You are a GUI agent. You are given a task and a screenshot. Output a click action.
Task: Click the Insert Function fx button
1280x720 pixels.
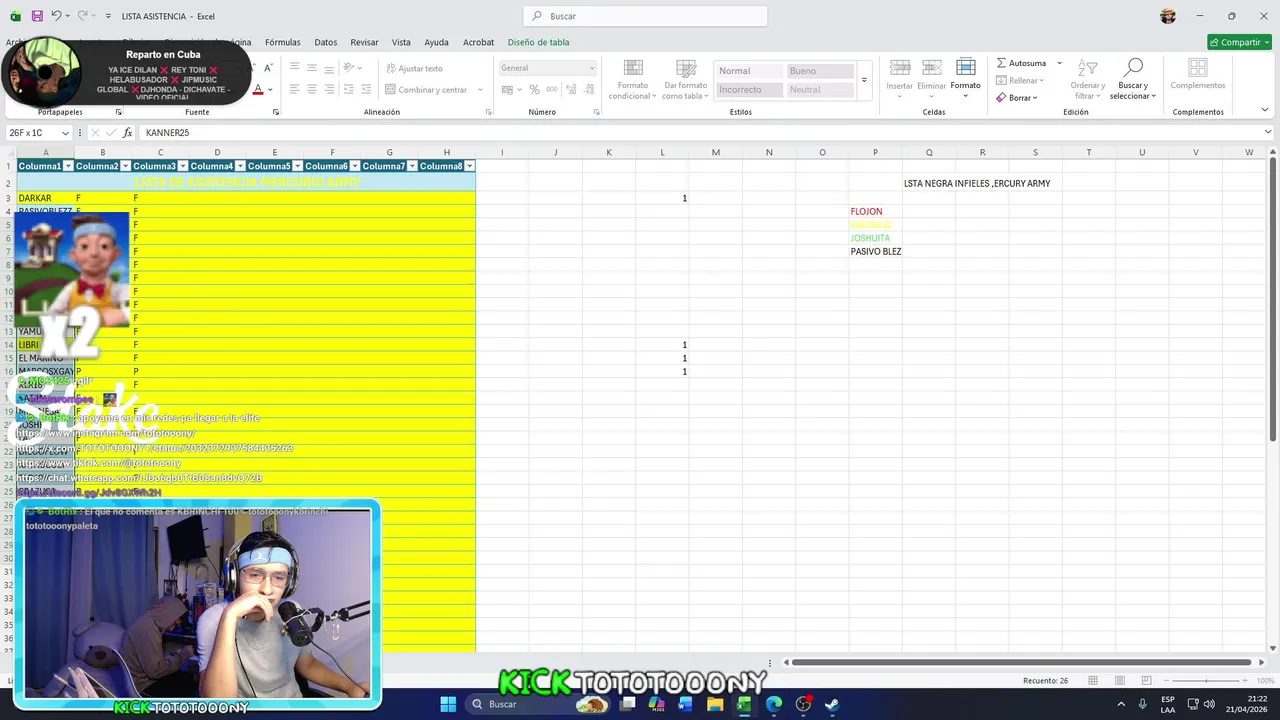pyautogui.click(x=128, y=133)
